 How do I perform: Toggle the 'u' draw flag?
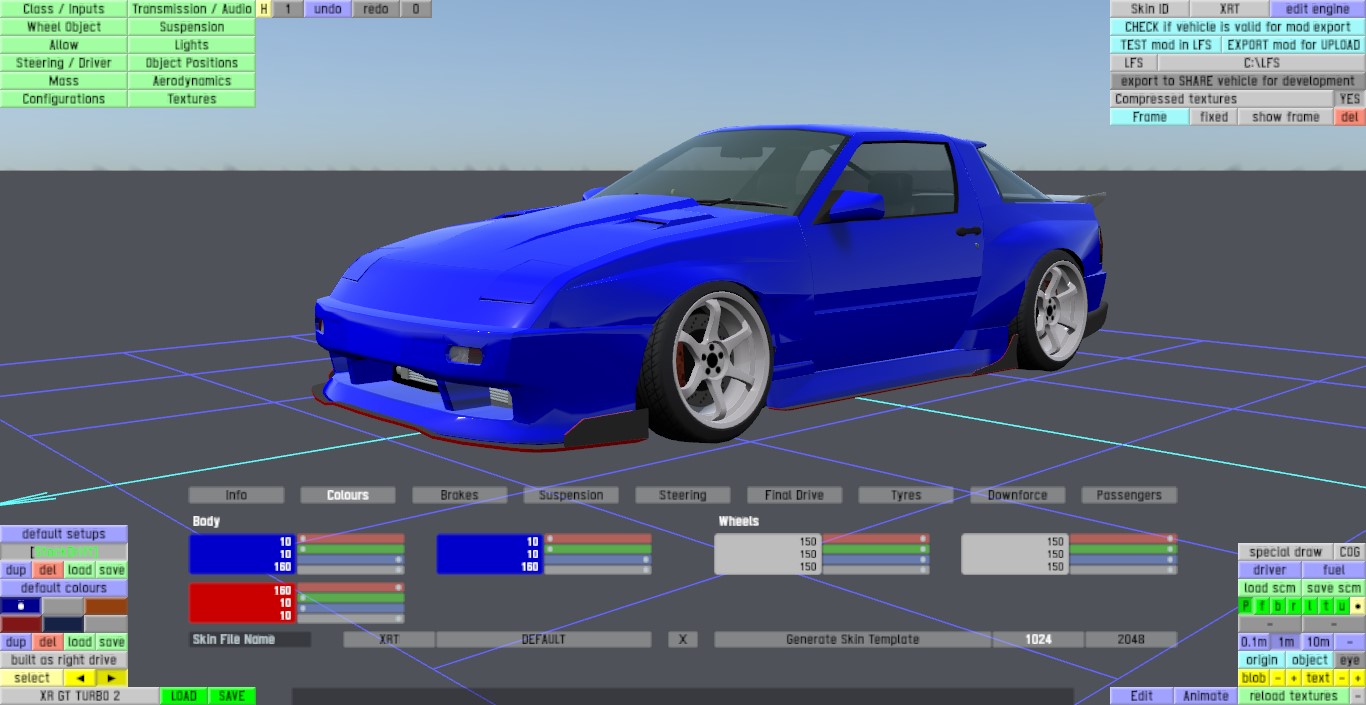point(1342,606)
